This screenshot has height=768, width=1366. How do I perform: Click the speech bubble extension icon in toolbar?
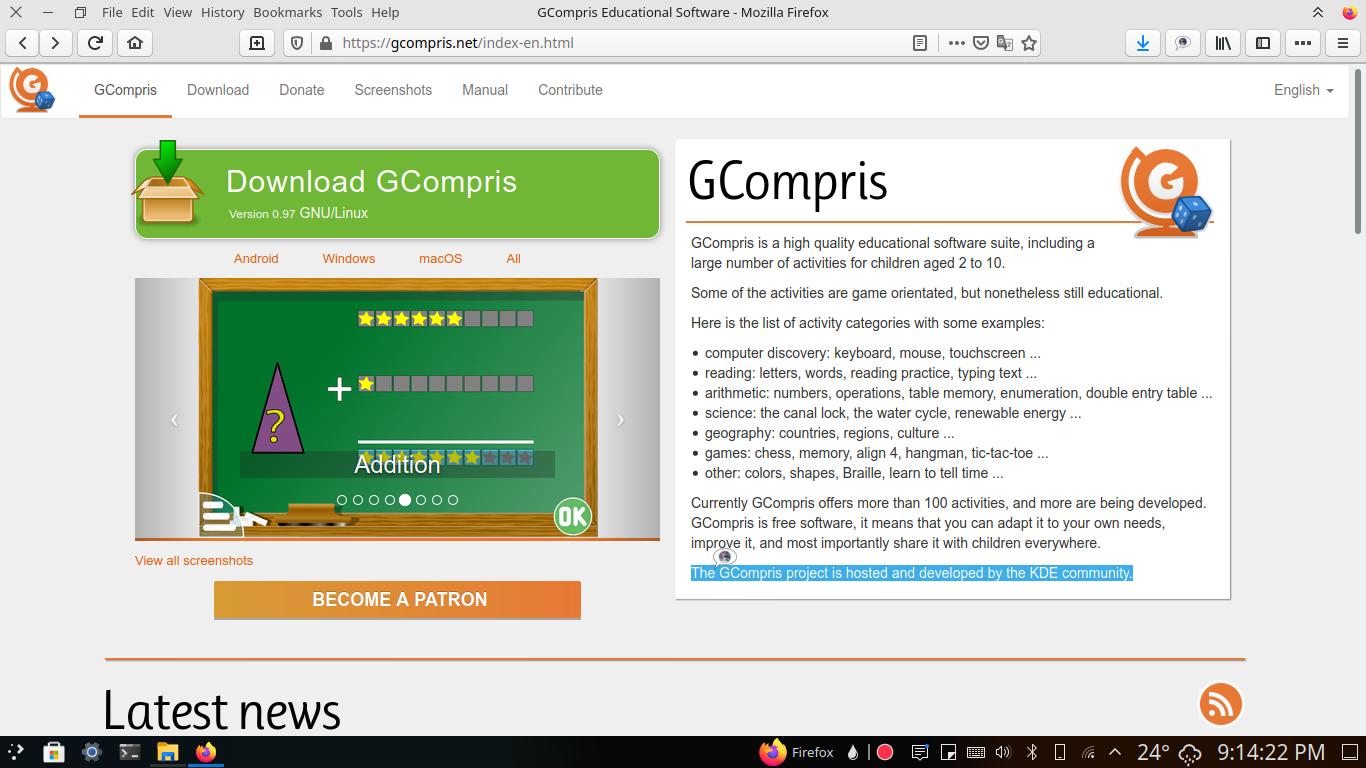click(1183, 43)
